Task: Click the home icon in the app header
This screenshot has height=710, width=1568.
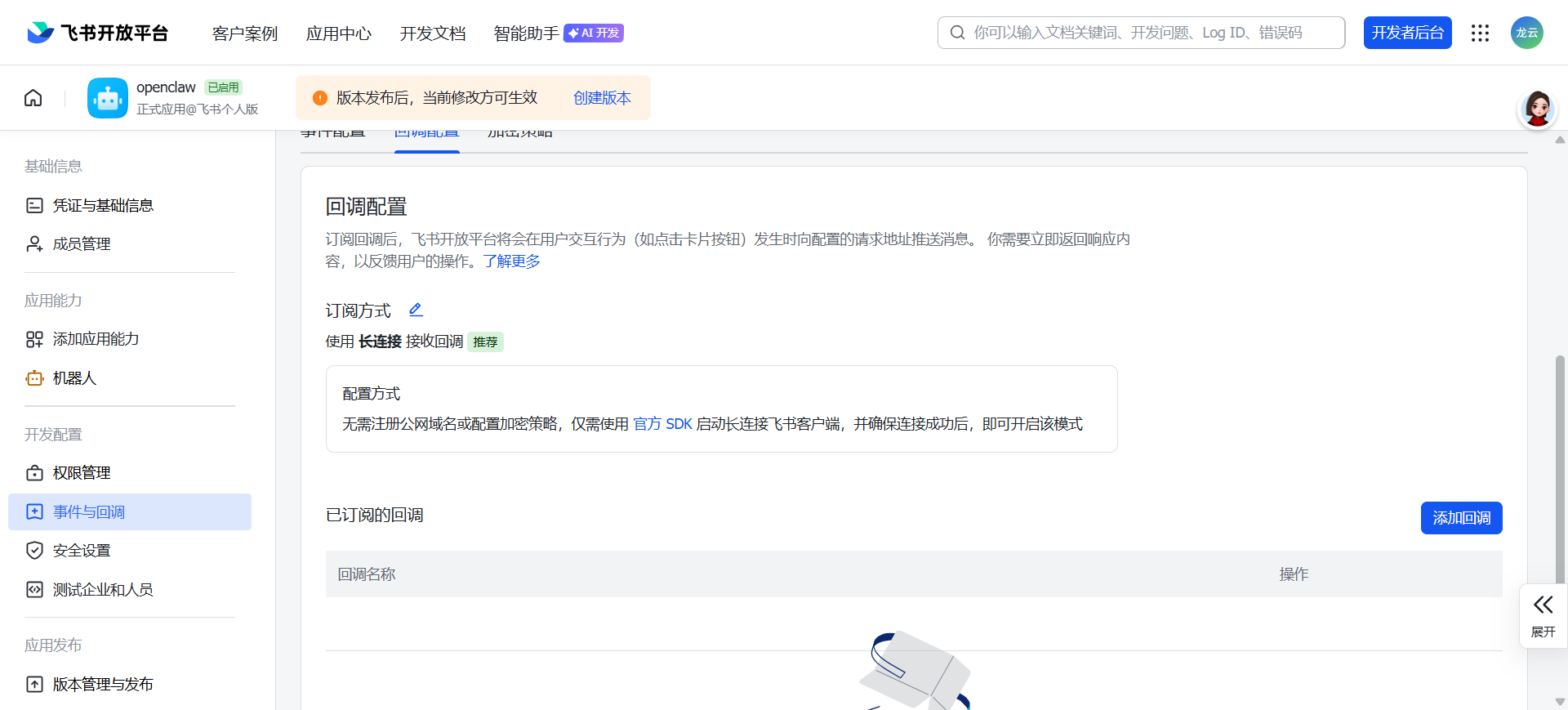Action: [33, 98]
